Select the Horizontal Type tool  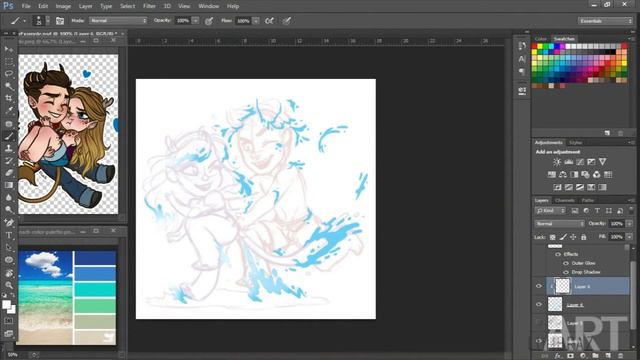(9, 236)
